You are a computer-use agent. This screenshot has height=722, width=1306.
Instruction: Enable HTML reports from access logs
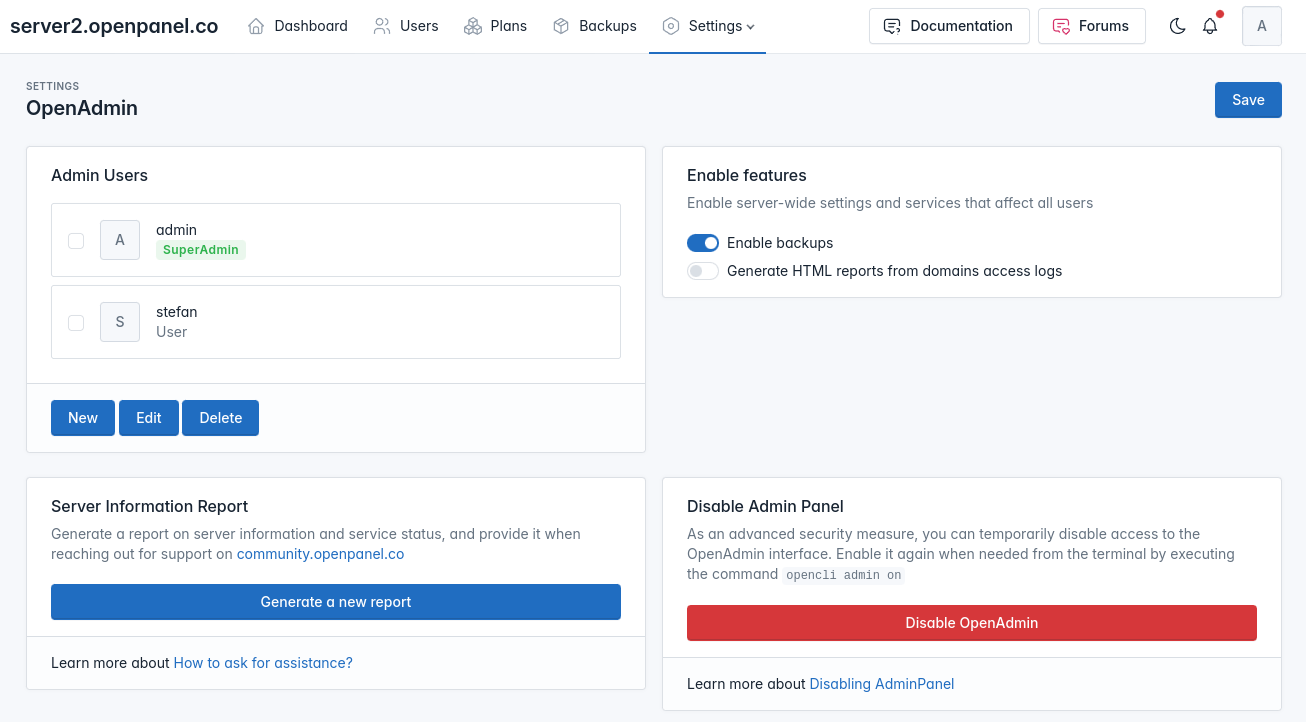[703, 271]
